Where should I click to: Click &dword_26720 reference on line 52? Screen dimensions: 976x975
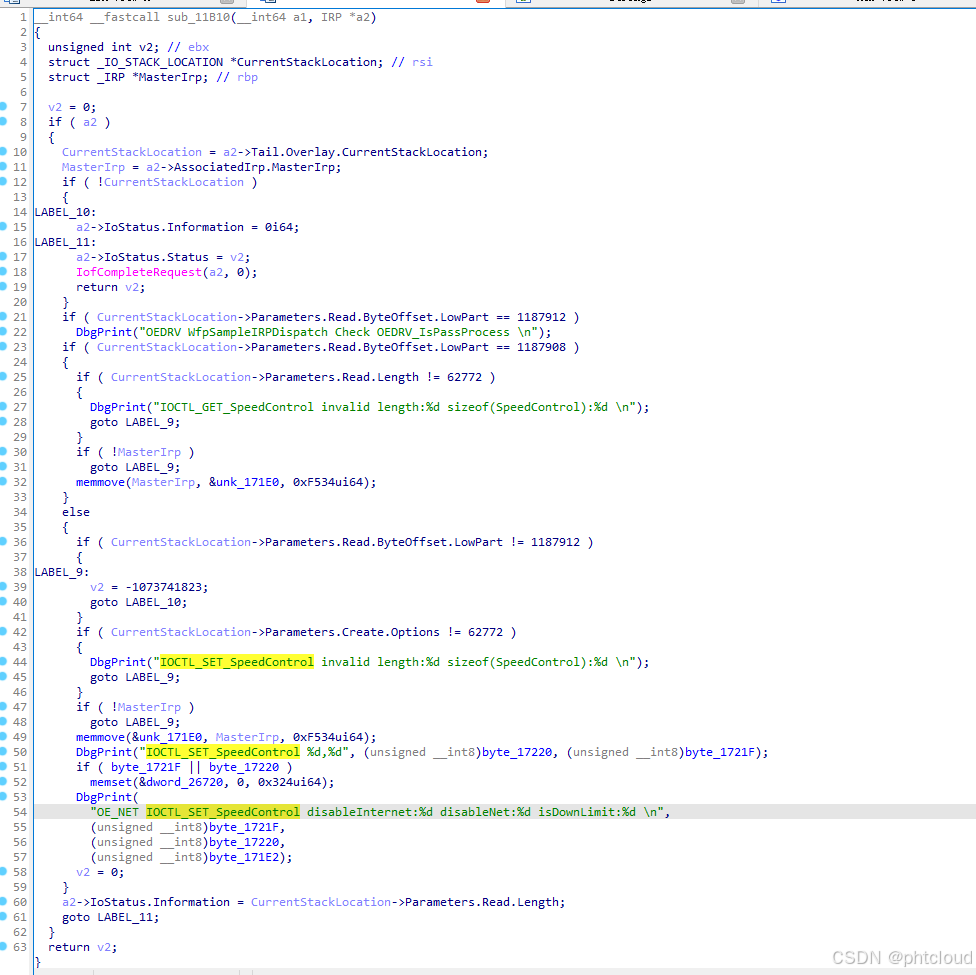181,782
